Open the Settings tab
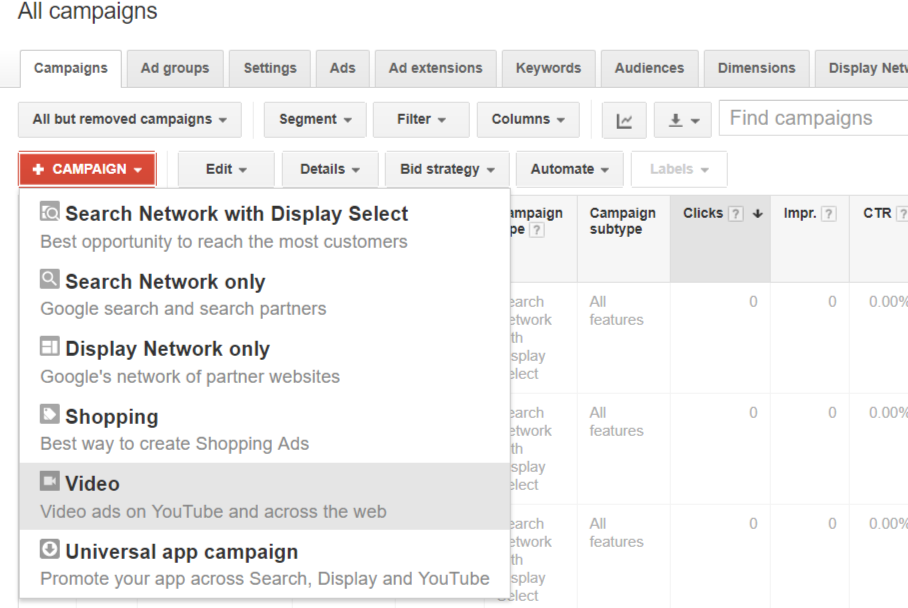908x608 pixels. coord(270,68)
